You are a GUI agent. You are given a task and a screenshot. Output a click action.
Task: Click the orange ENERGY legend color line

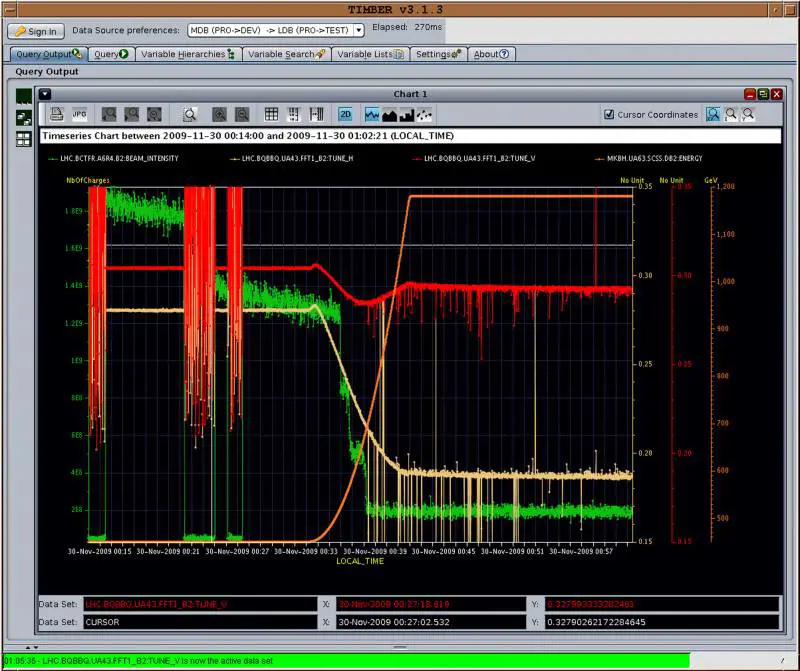599,158
